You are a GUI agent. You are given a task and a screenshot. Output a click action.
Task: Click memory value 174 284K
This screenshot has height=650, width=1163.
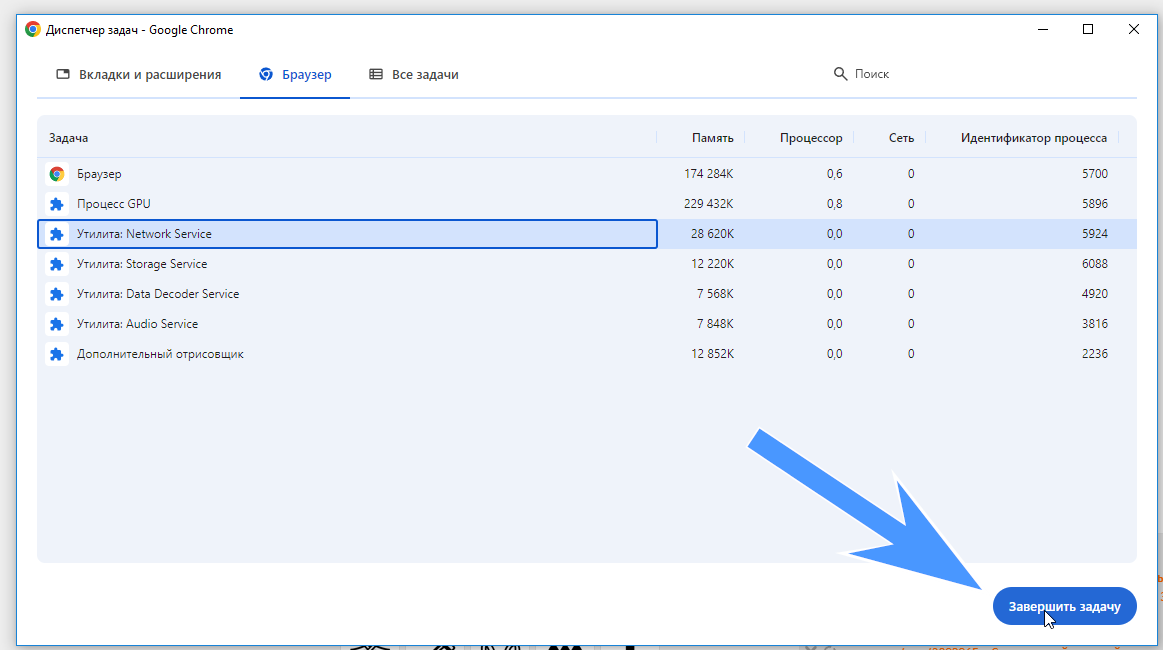708,174
